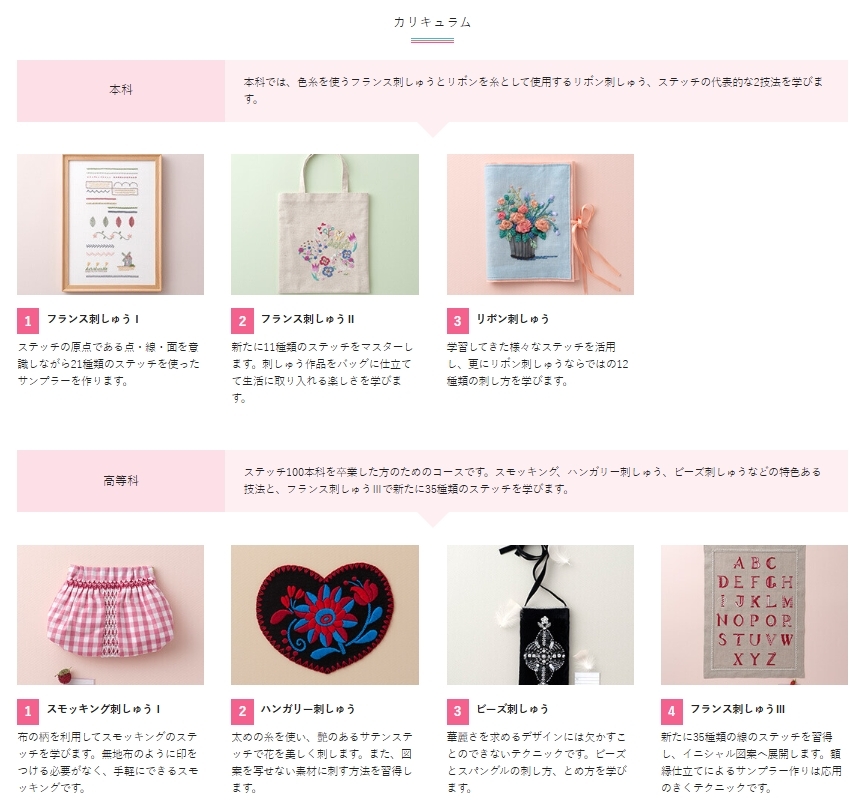Click the ハンガリー刺しゅう title text
This screenshot has width=863, height=809.
[308, 709]
